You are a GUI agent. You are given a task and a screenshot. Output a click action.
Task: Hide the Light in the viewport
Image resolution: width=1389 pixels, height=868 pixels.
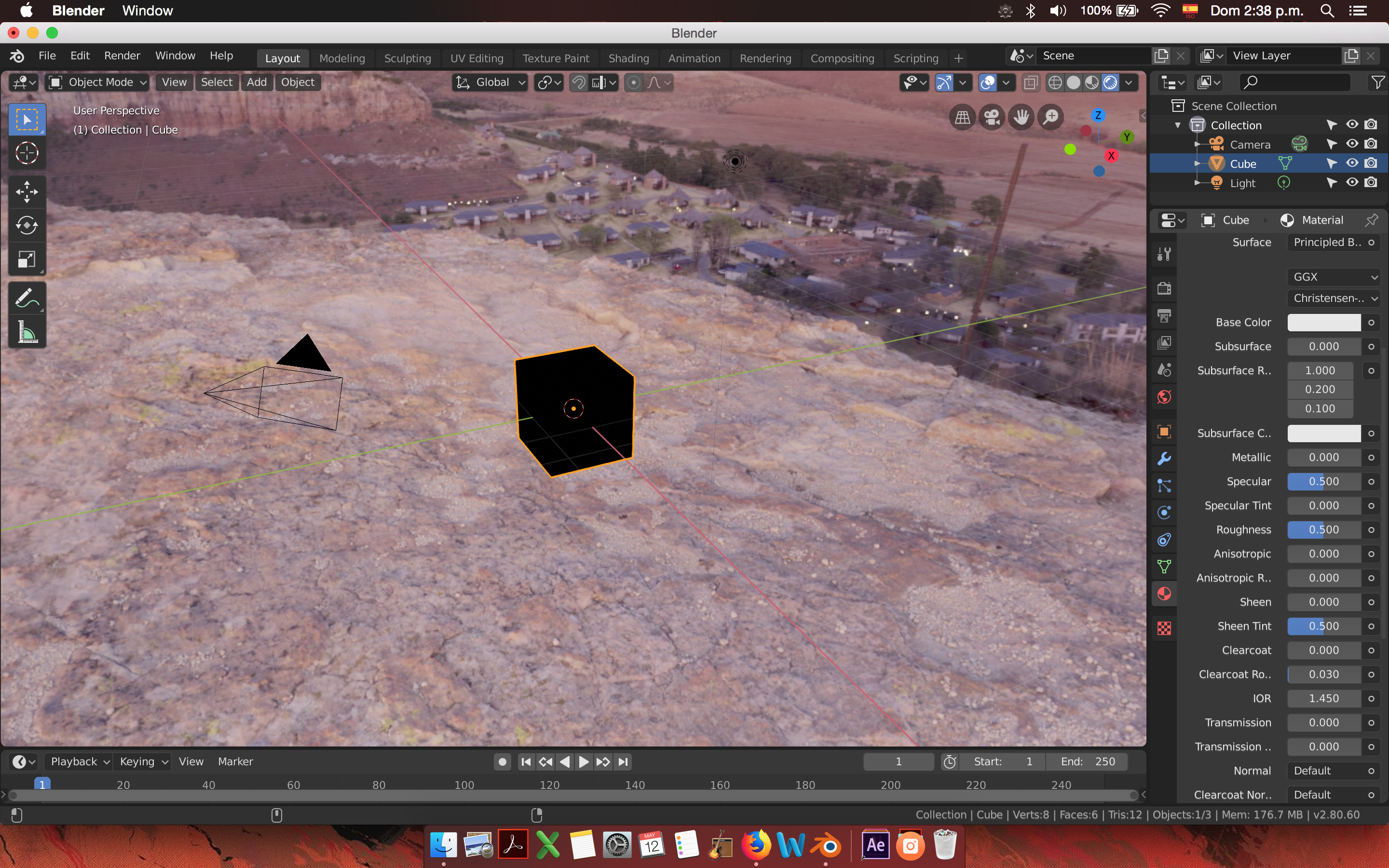[1352, 183]
